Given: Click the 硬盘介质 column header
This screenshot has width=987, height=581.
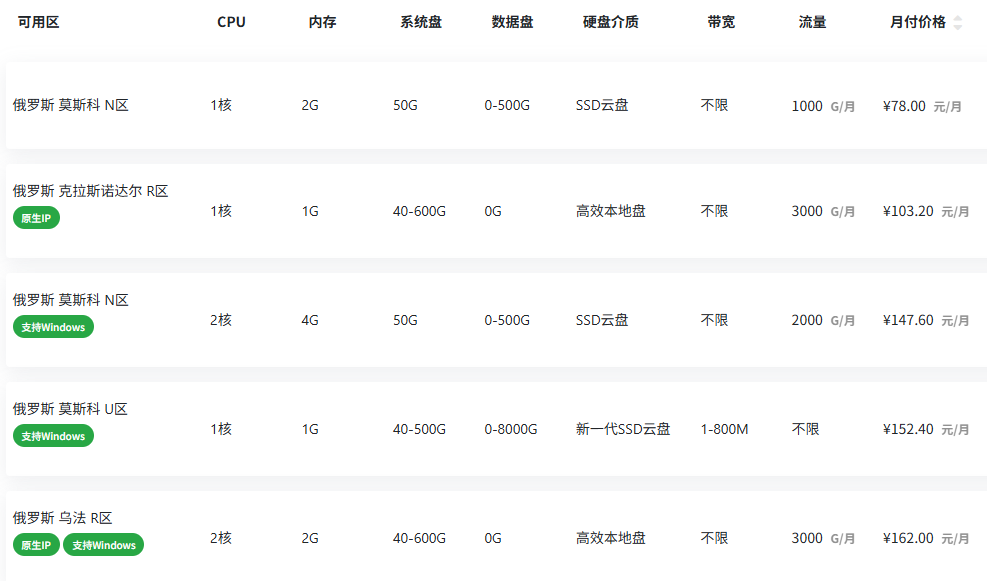Looking at the screenshot, I should [610, 22].
